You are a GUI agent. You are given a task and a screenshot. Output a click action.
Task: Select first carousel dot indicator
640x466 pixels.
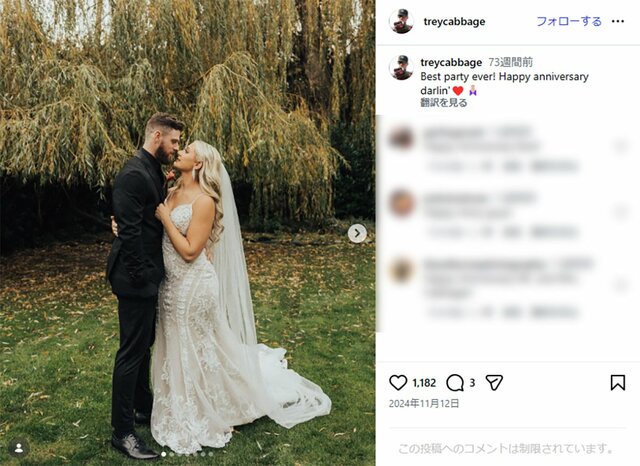click(x=164, y=454)
